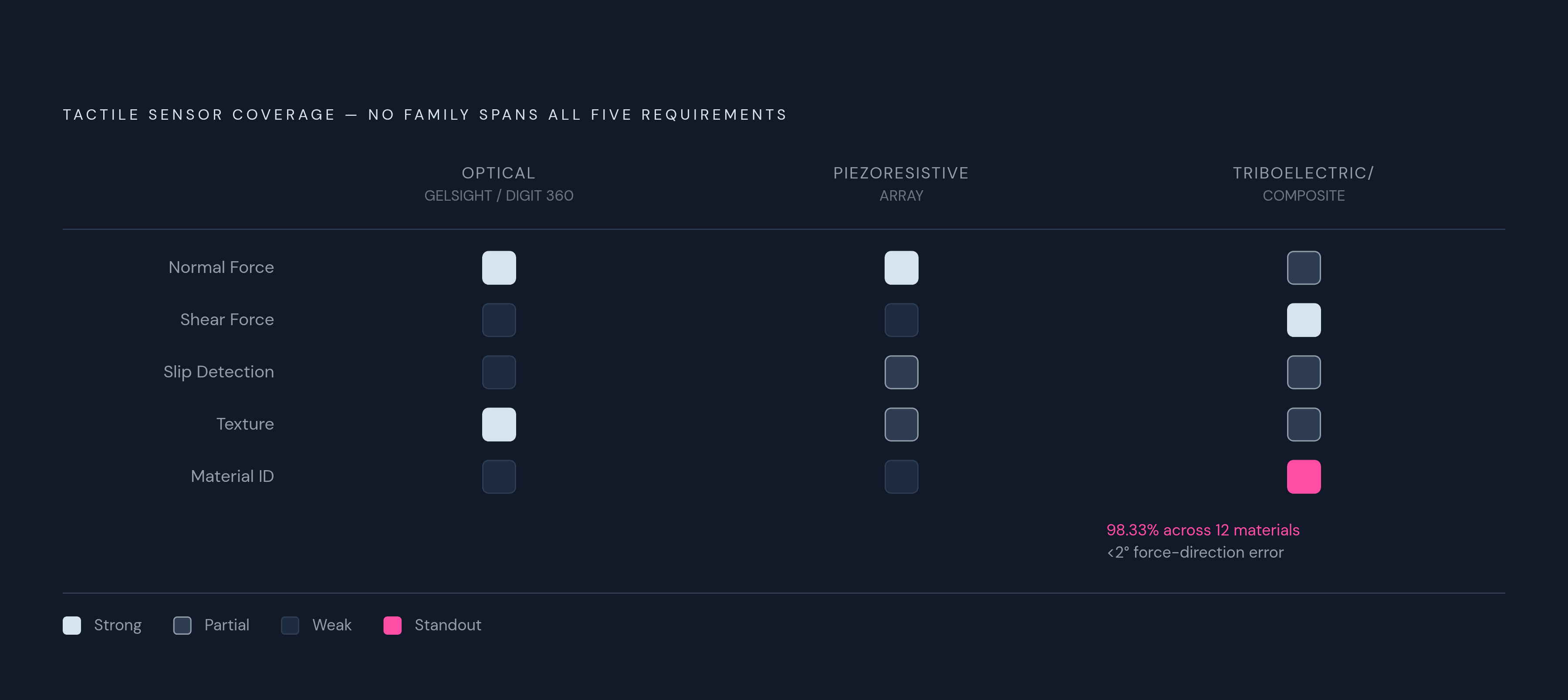The height and width of the screenshot is (700, 1568).
Task: Click the Piezoresistive Texture partial swatch
Action: (901, 424)
